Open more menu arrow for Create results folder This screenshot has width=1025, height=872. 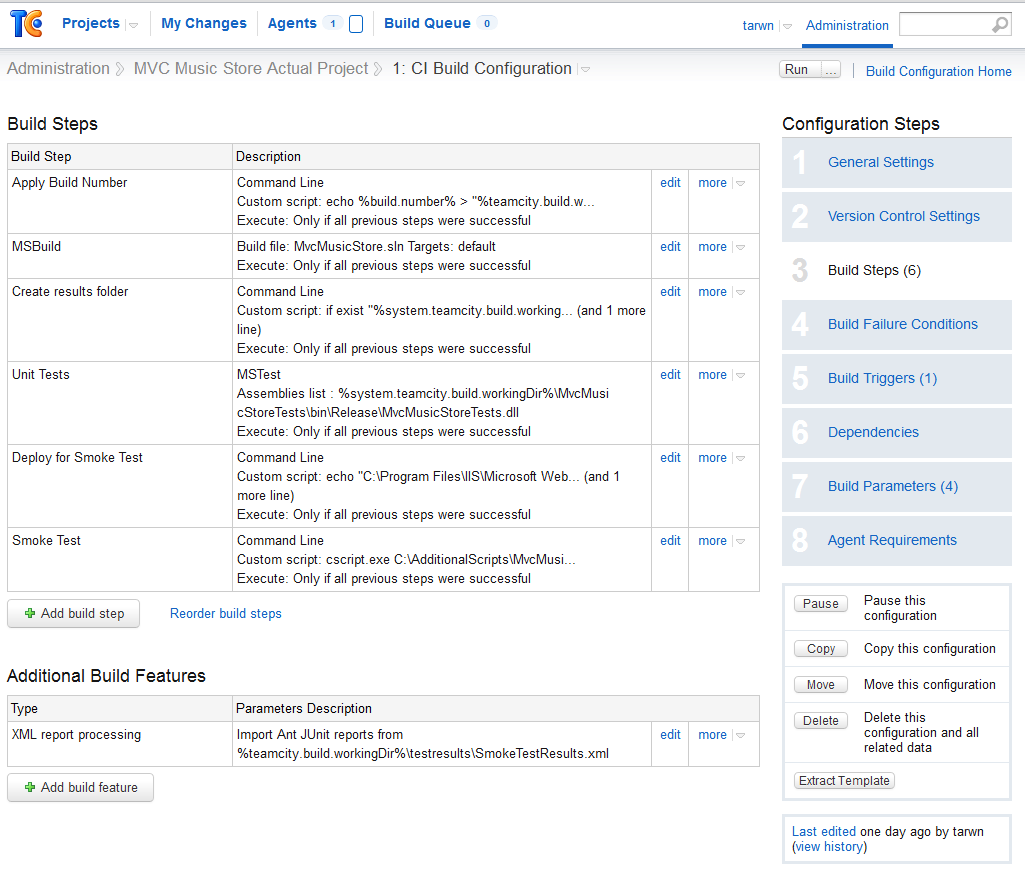pyautogui.click(x=741, y=292)
